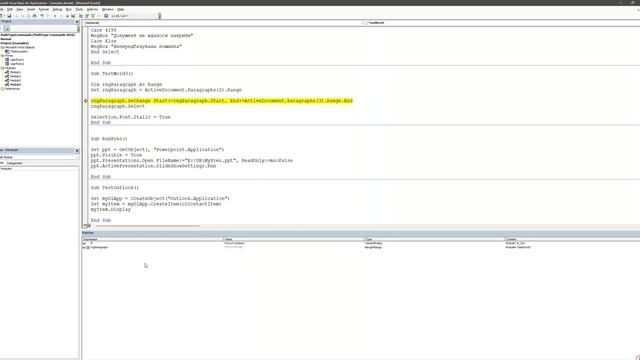Collapse the Microsoft Word Objects folder

[x=2, y=47]
